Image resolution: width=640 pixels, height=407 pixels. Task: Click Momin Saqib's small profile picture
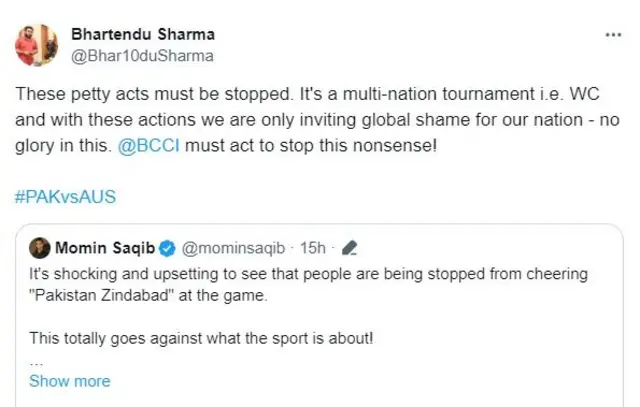click(40, 247)
